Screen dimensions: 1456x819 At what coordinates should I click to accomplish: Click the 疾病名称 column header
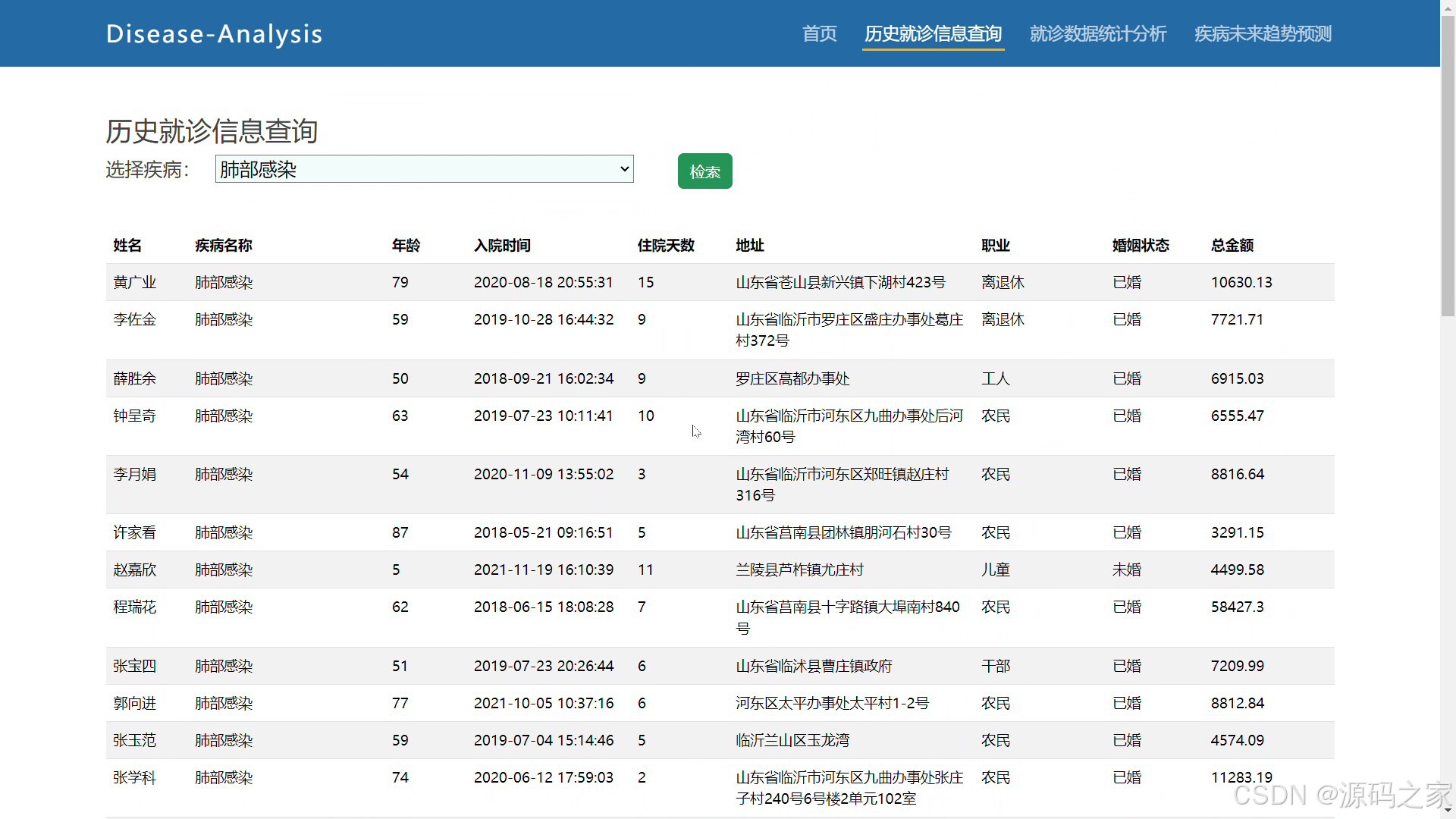click(224, 245)
